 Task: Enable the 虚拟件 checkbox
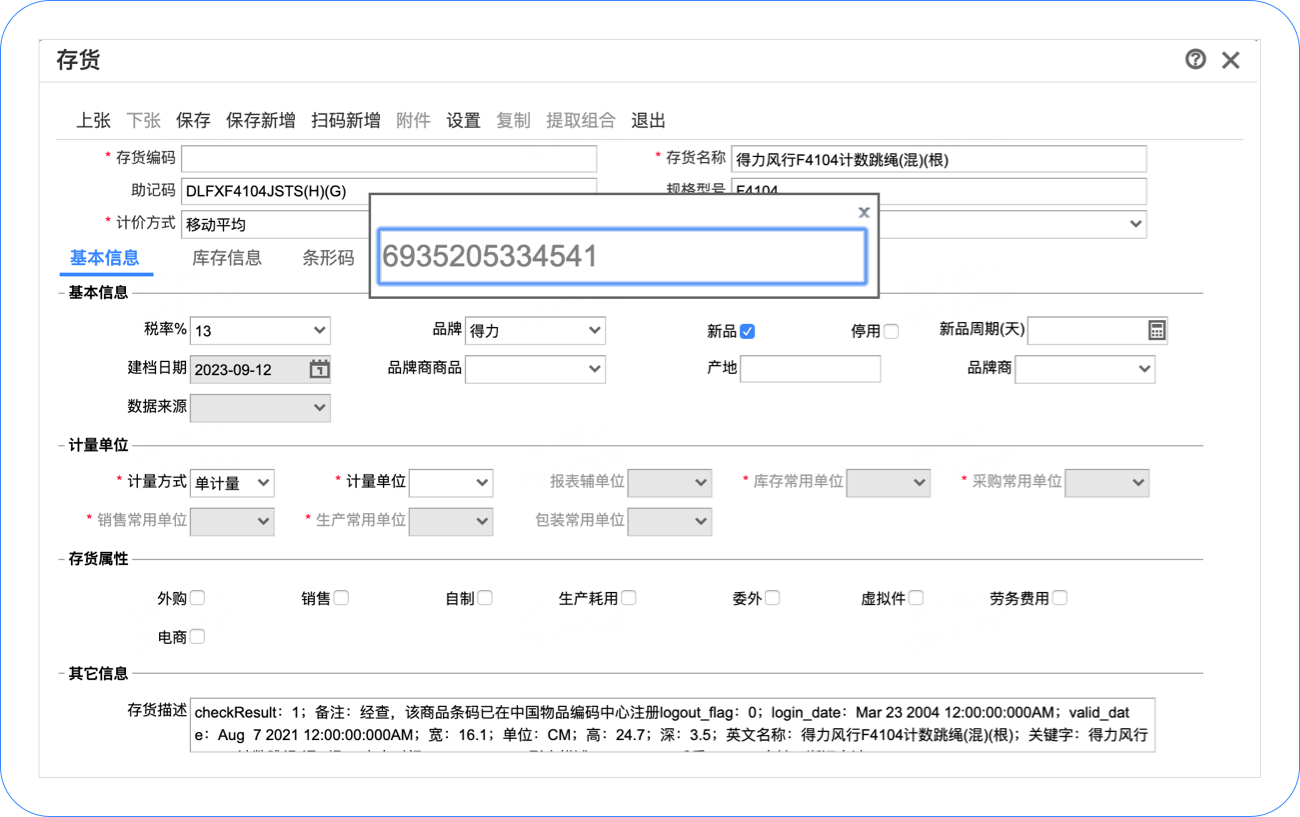(915, 598)
